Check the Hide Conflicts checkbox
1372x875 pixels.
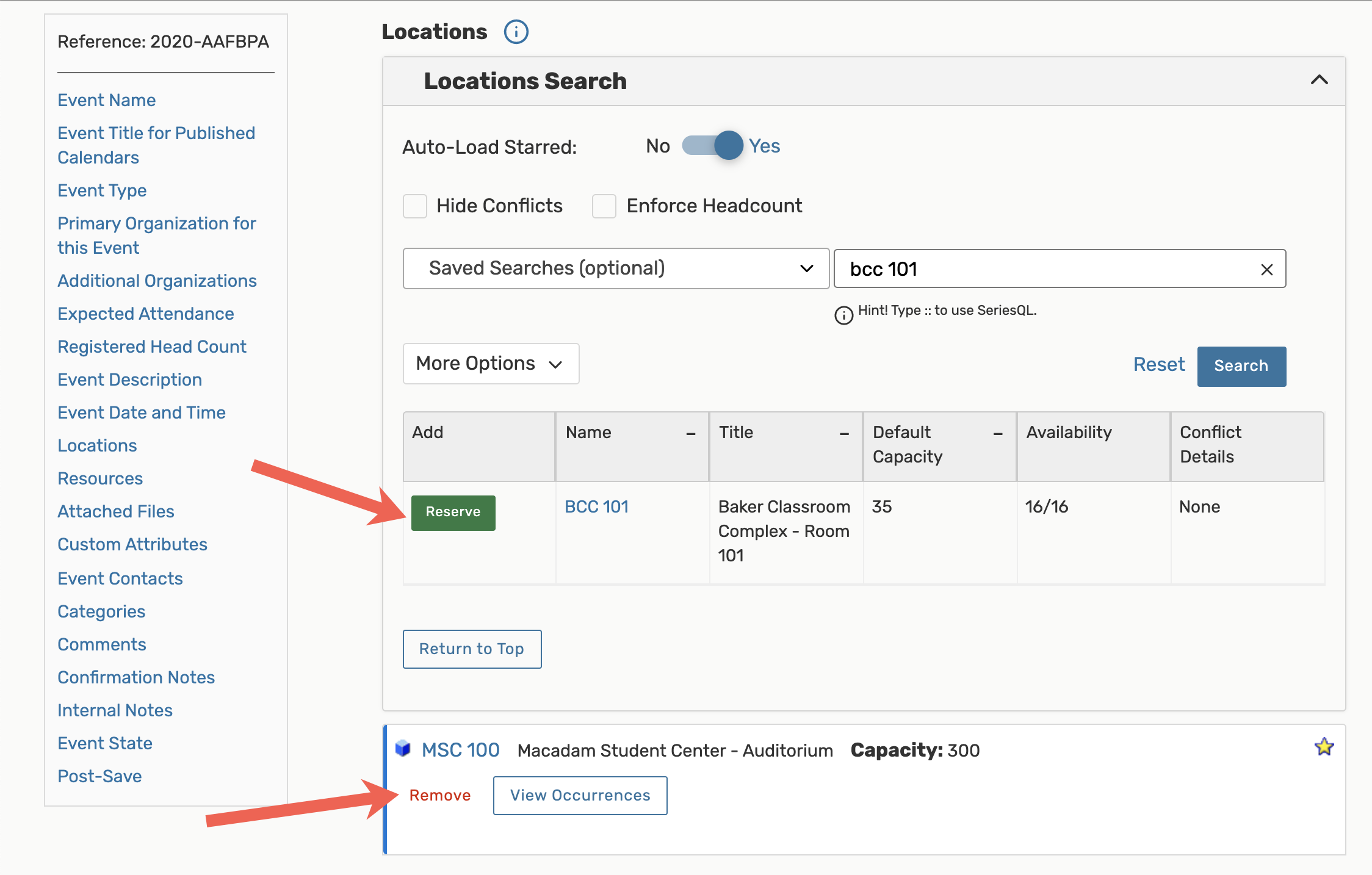tap(415, 206)
